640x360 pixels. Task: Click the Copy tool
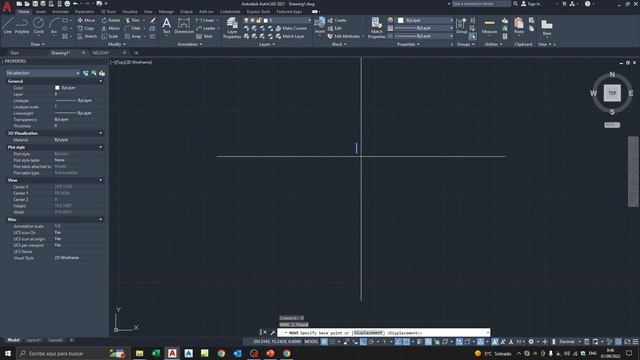click(x=86, y=28)
